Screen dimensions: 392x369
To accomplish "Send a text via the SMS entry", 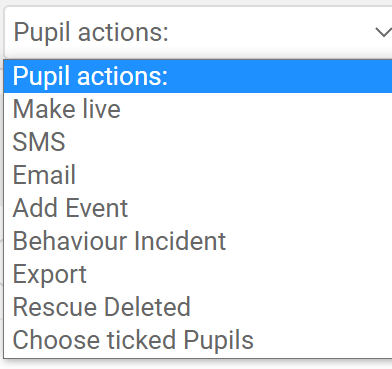I will 198,142.
